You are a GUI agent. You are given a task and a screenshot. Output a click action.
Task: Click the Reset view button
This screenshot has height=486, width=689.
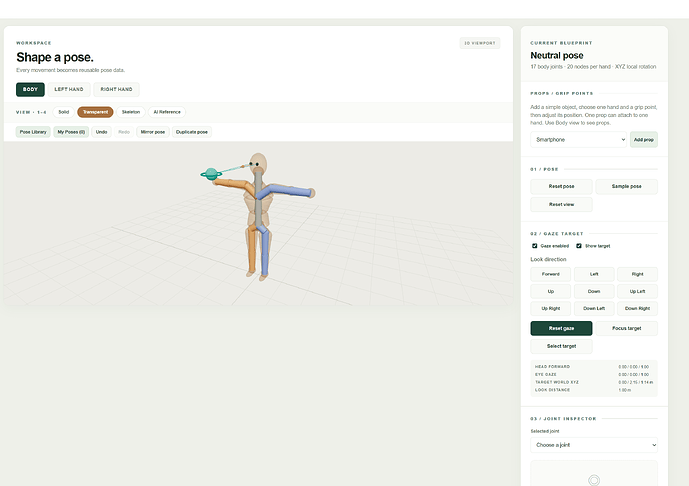561,204
